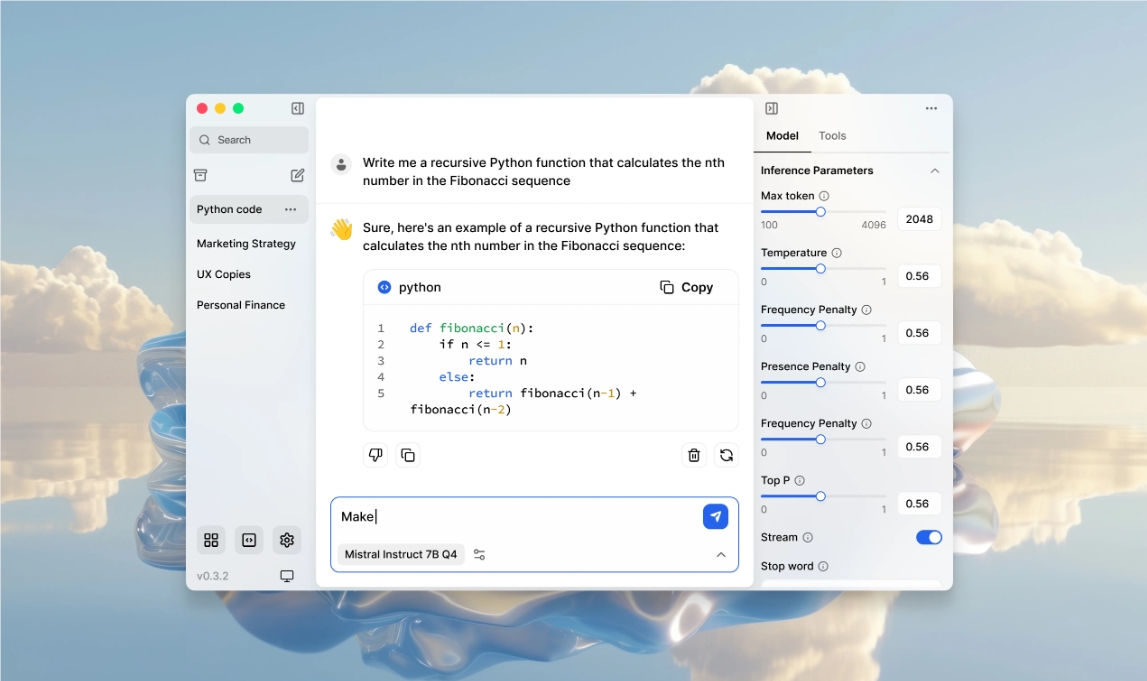Regenerate the response with refresh icon

(726, 455)
